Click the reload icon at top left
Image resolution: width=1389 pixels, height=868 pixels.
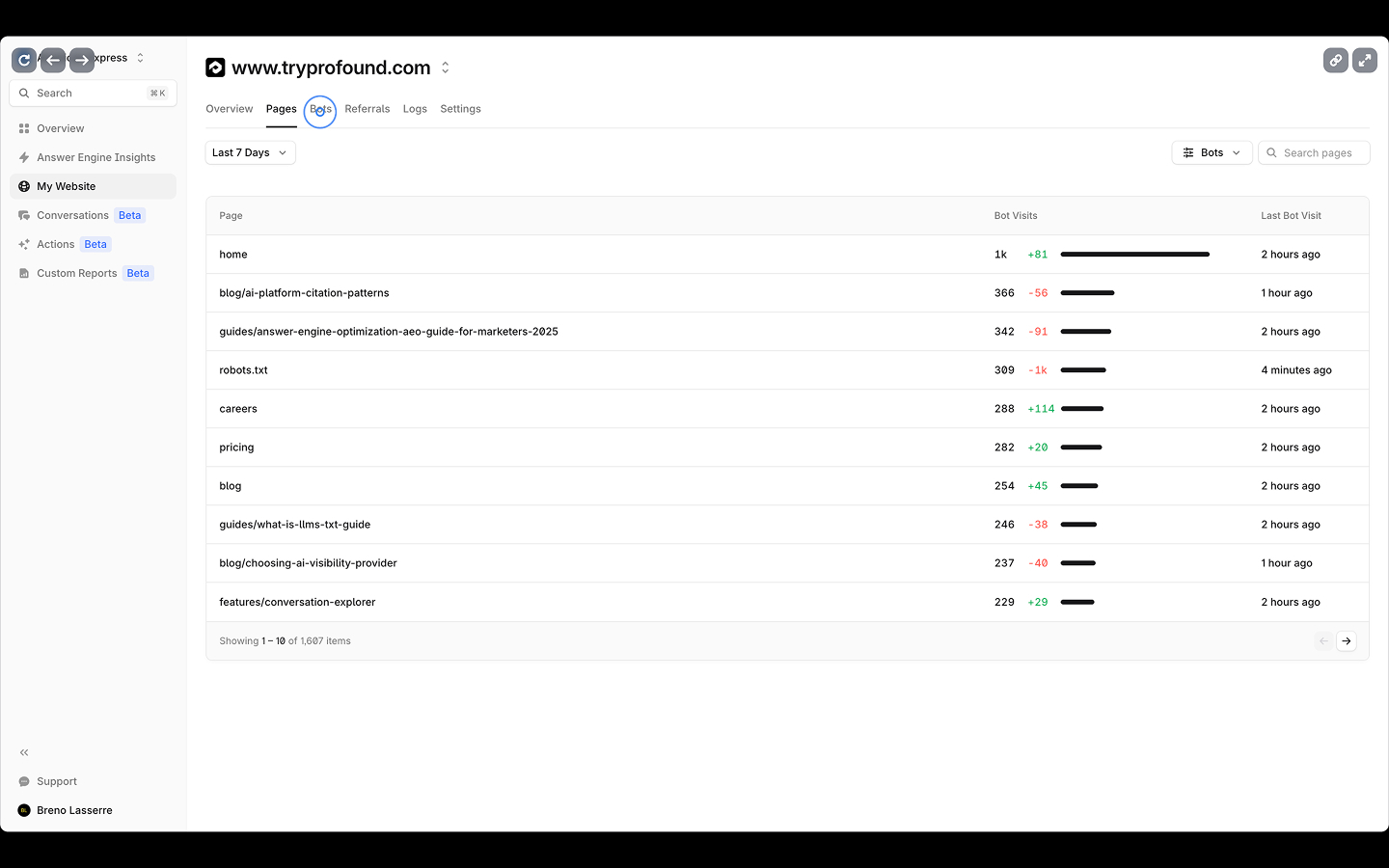(x=24, y=60)
